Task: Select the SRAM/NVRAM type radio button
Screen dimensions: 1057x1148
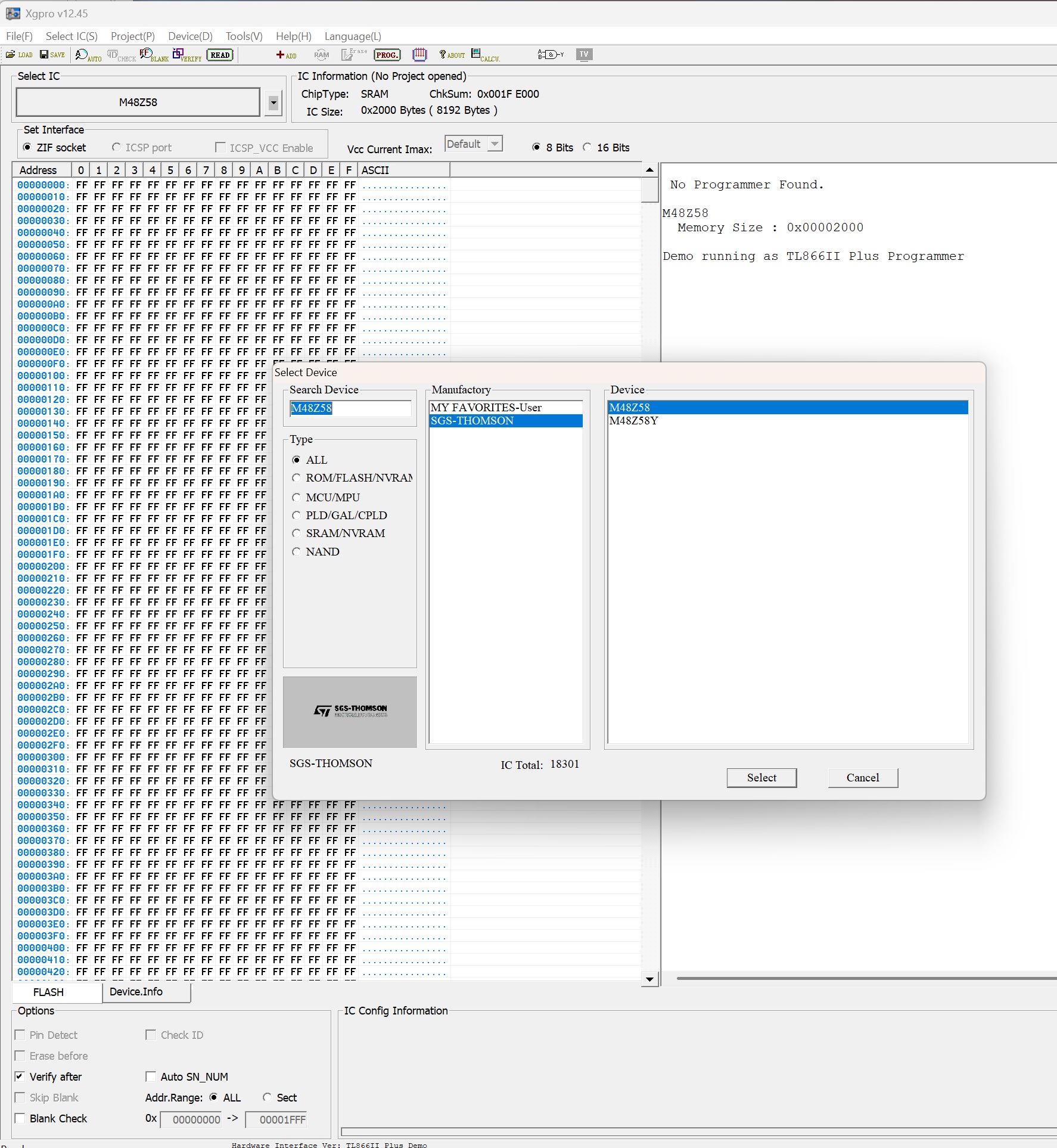Action: point(297,533)
